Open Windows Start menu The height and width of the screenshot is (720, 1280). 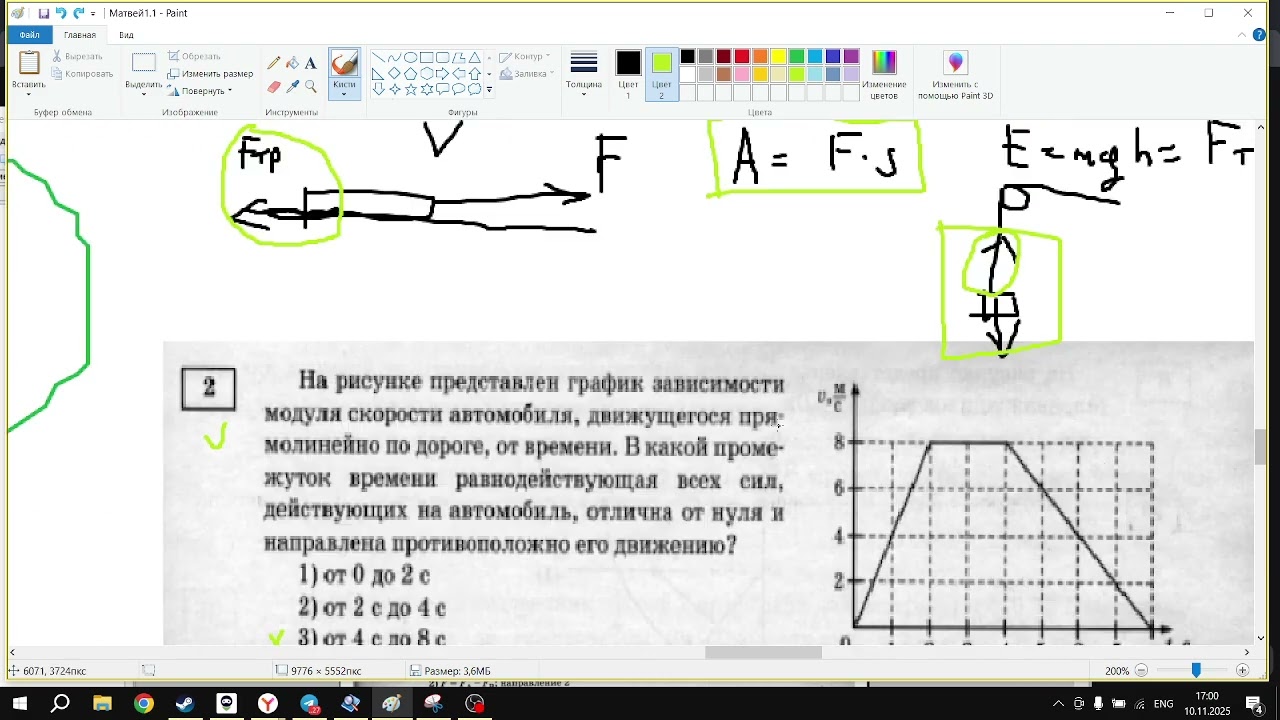[19, 704]
